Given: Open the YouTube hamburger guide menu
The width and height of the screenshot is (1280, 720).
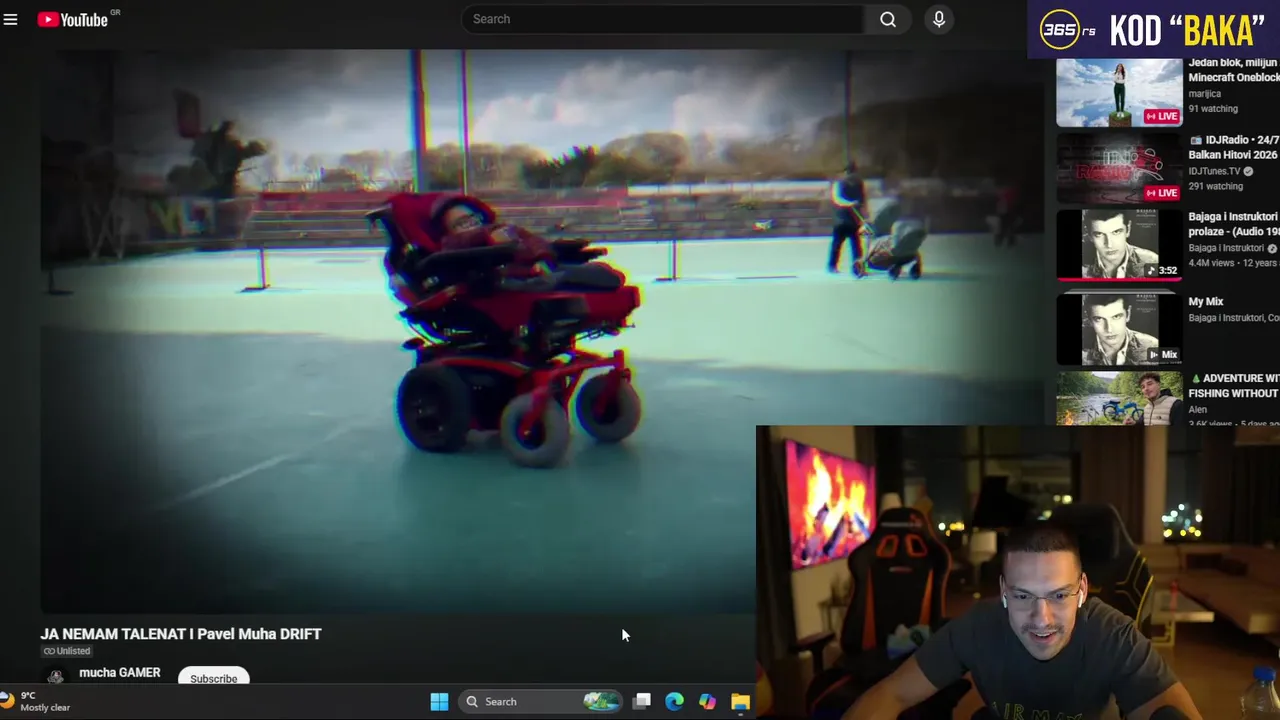Looking at the screenshot, I should pos(10,19).
